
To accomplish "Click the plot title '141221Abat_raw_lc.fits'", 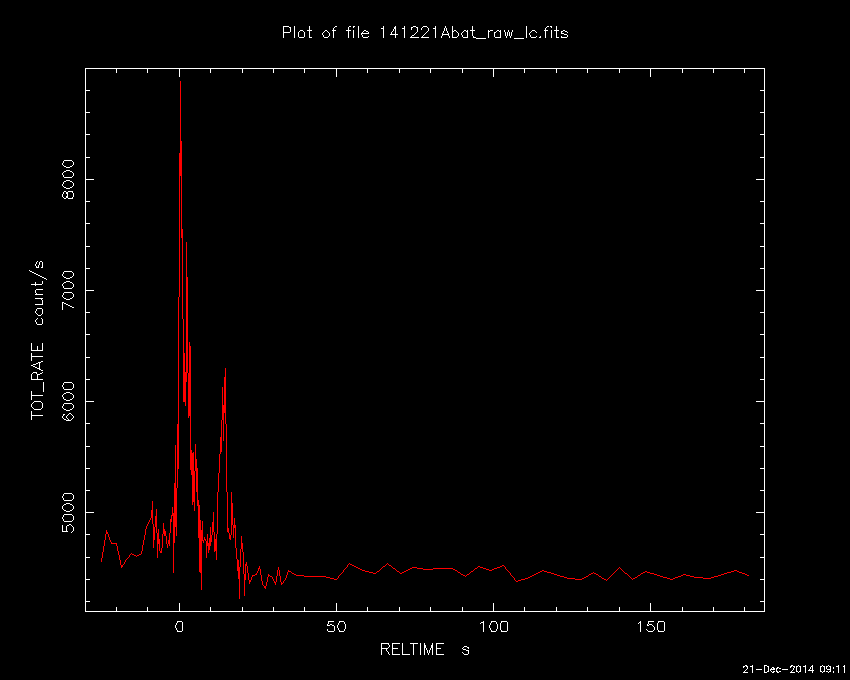I will coord(473,34).
